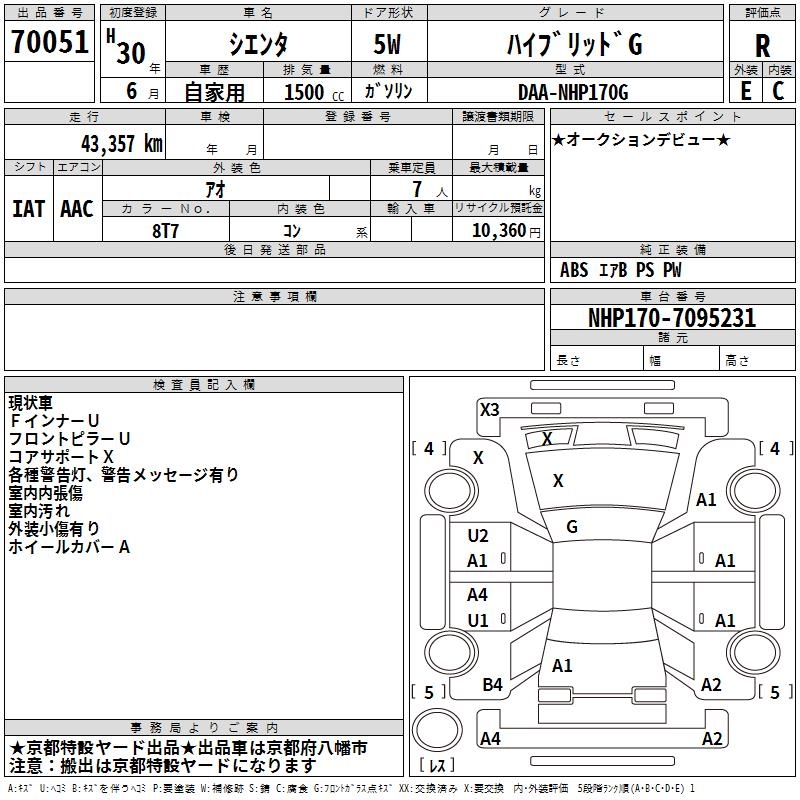Click the exterior grade E

point(745,91)
